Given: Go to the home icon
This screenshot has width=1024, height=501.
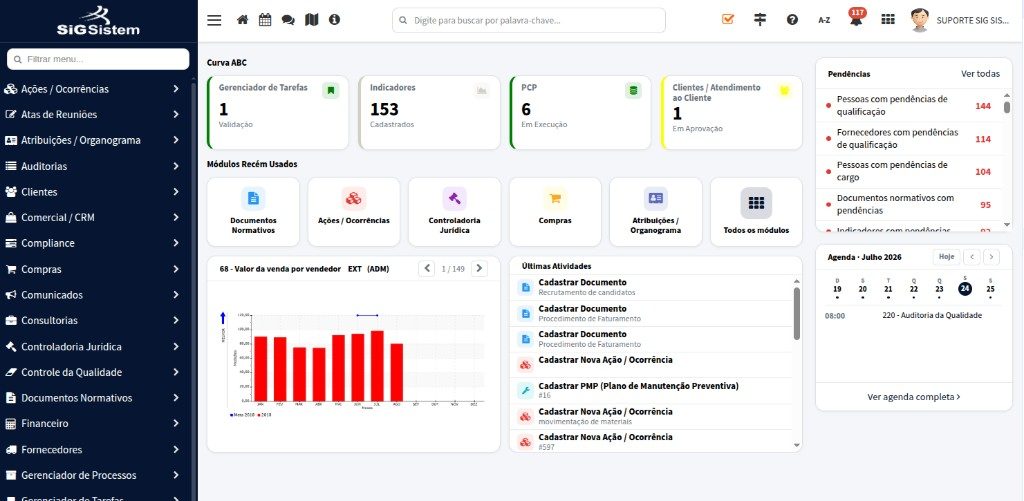Looking at the screenshot, I should 242,20.
